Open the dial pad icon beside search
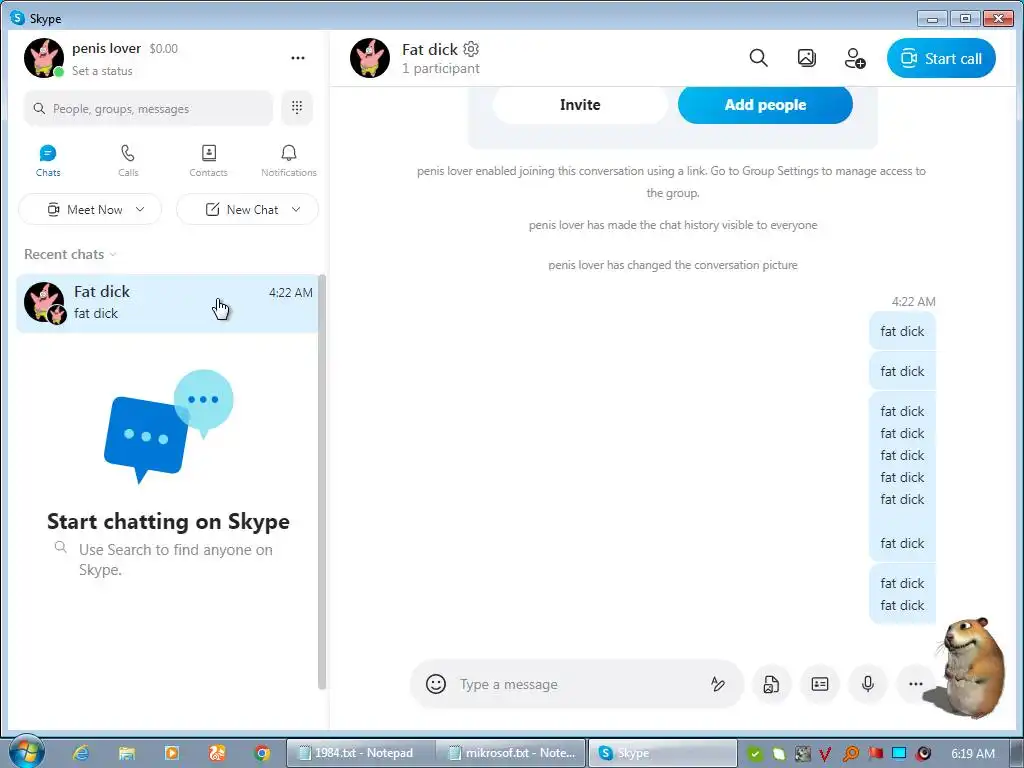The height and width of the screenshot is (768, 1024). (296, 107)
